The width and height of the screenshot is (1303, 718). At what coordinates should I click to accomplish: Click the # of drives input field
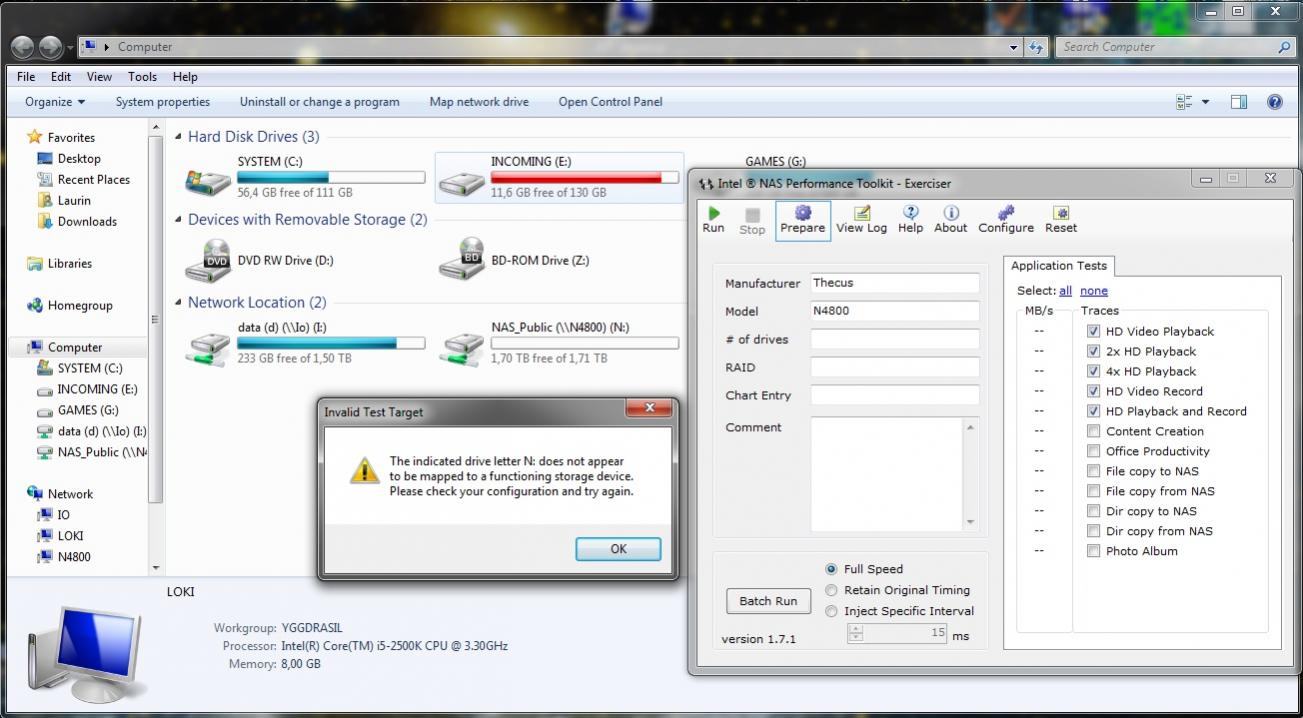(895, 339)
